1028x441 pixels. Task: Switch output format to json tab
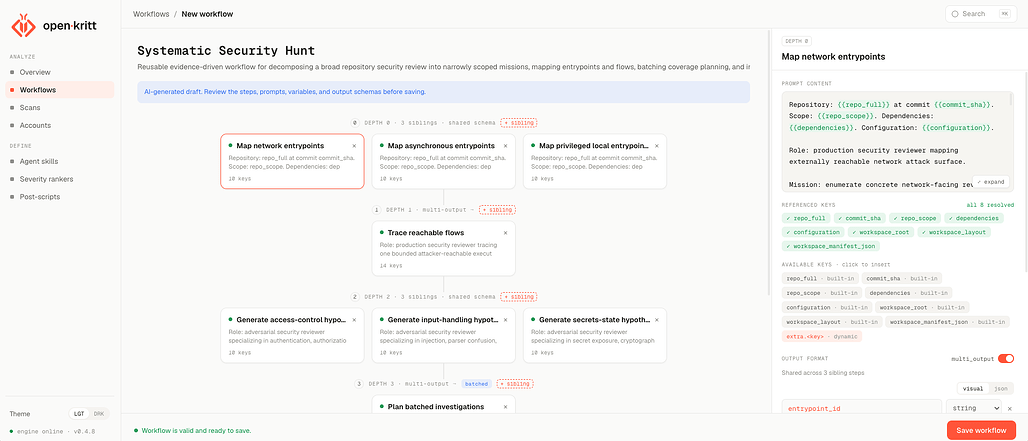1000,389
